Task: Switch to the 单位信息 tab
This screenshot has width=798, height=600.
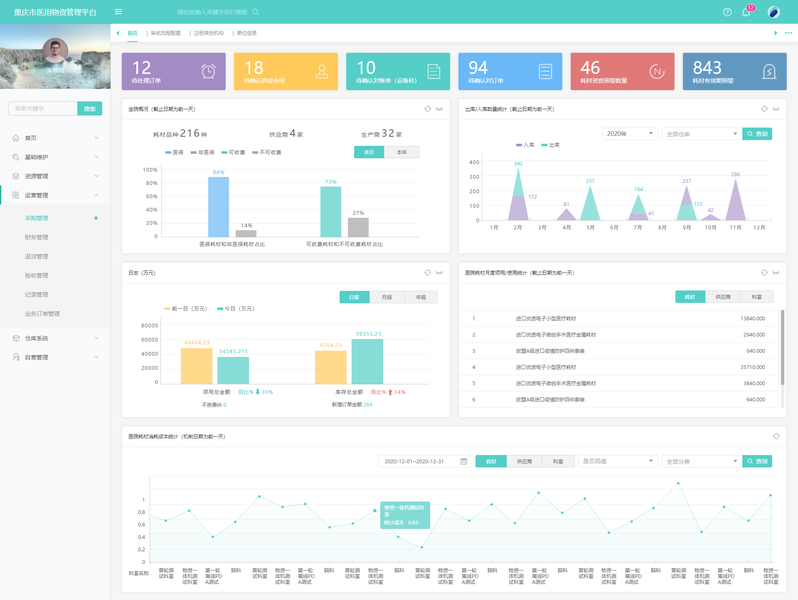Action: [247, 33]
